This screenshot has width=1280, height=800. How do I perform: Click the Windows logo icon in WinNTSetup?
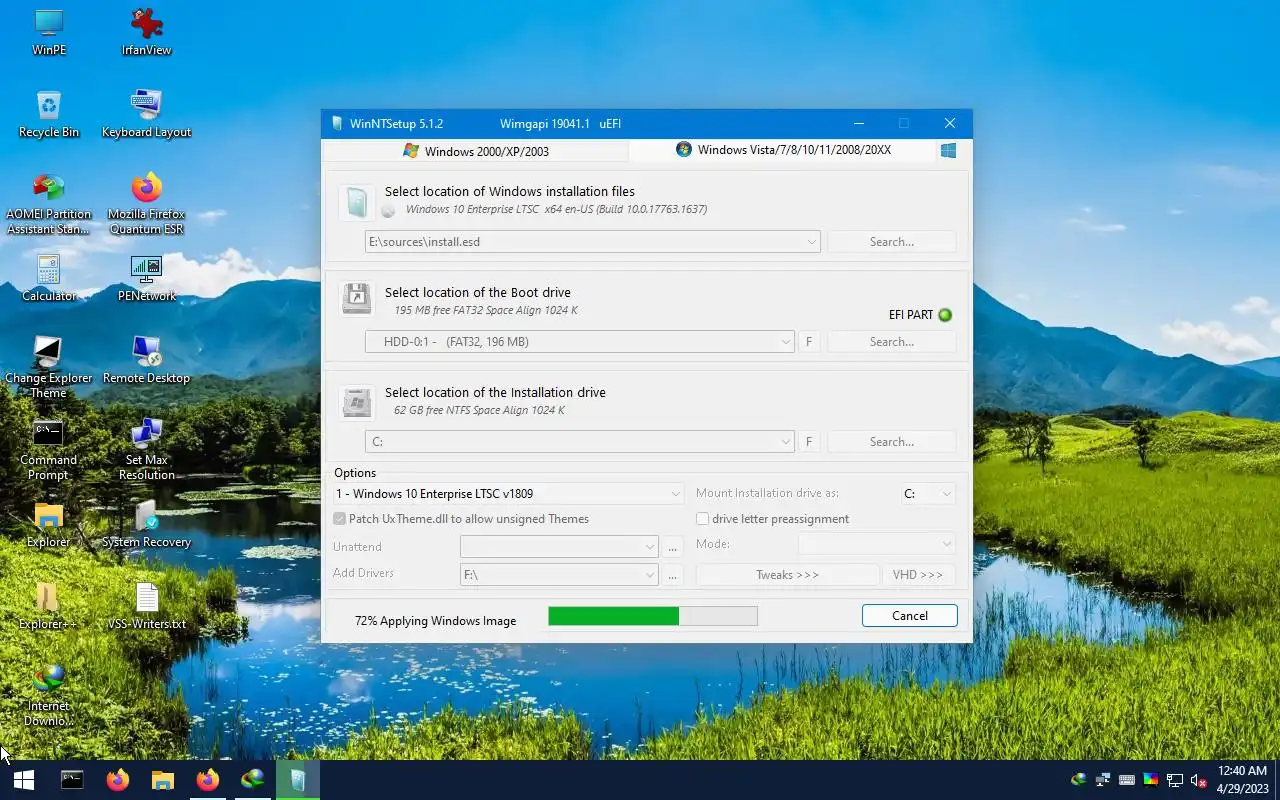tap(948, 150)
